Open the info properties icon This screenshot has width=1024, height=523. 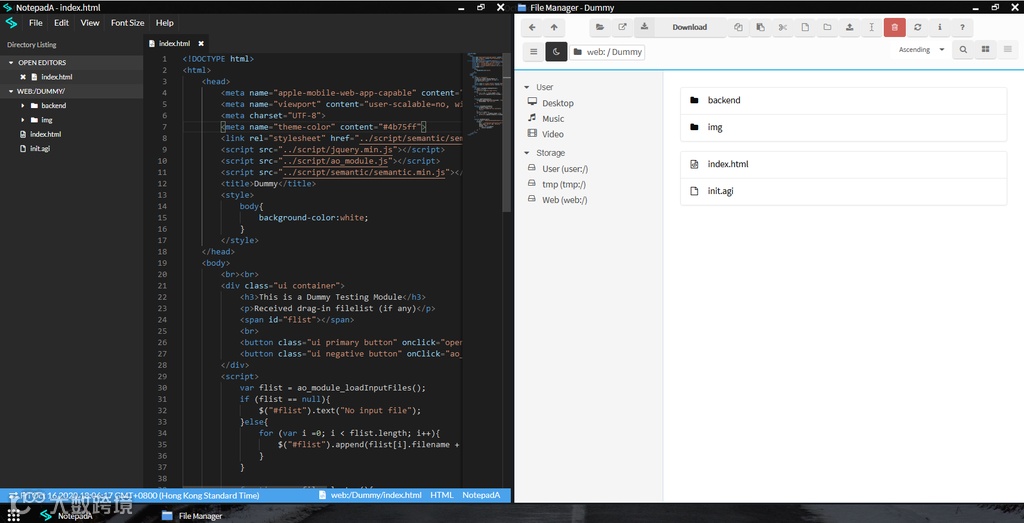[940, 27]
